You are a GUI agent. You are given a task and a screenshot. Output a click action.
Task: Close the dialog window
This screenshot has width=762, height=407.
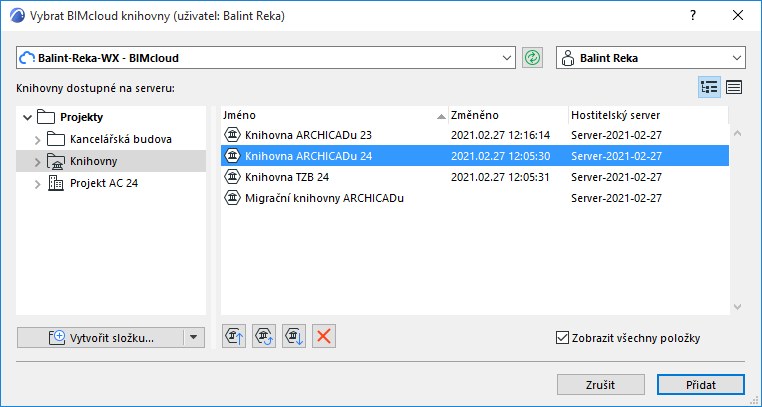(x=738, y=16)
